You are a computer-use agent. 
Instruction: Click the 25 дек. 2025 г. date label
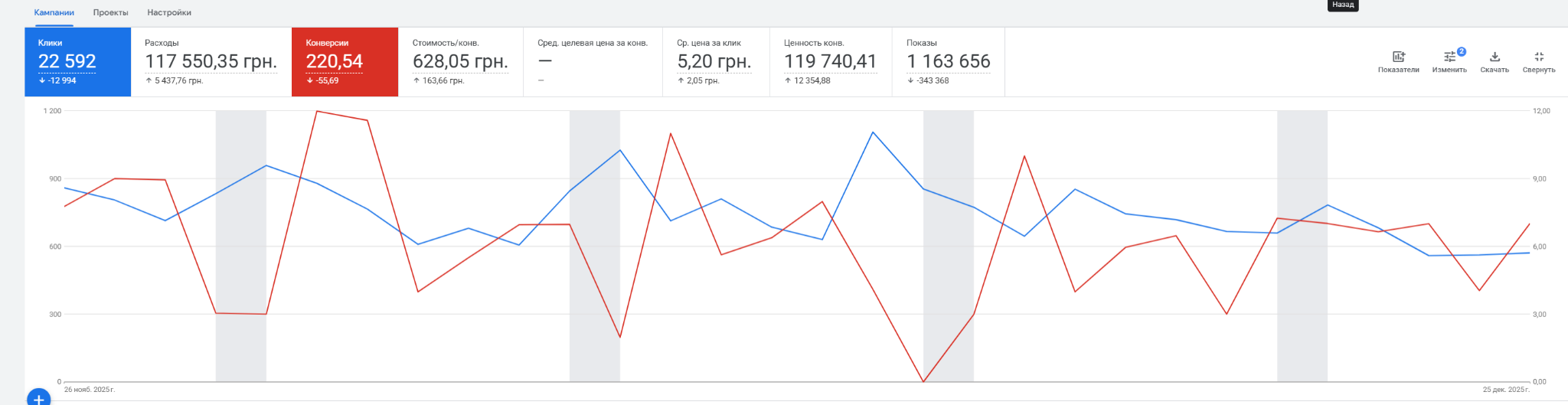click(1506, 390)
